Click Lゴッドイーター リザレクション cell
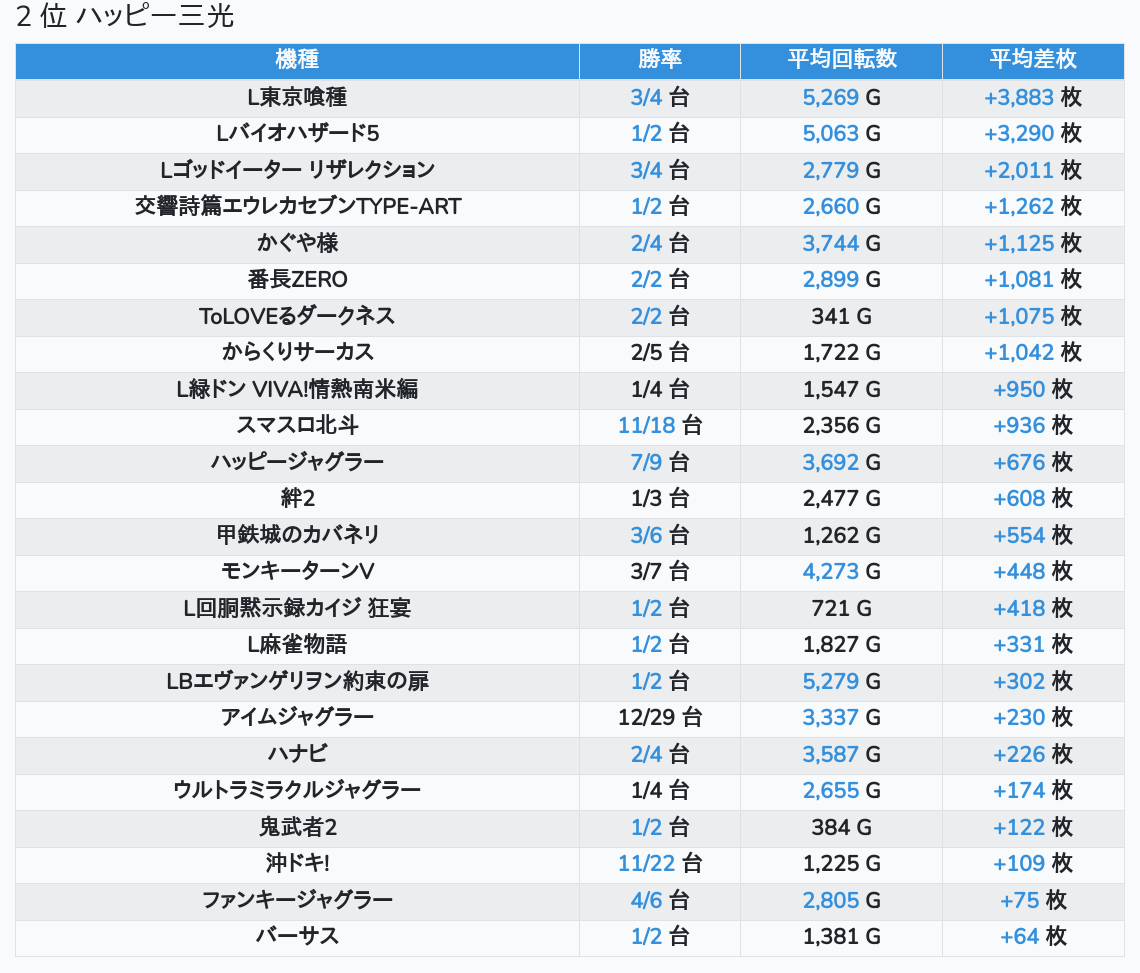 [297, 170]
